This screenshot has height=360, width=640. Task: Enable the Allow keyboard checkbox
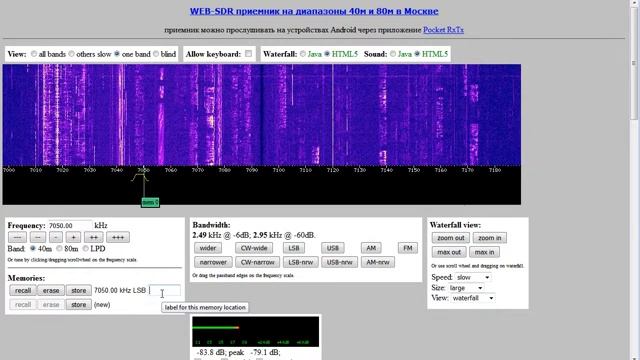tap(248, 53)
